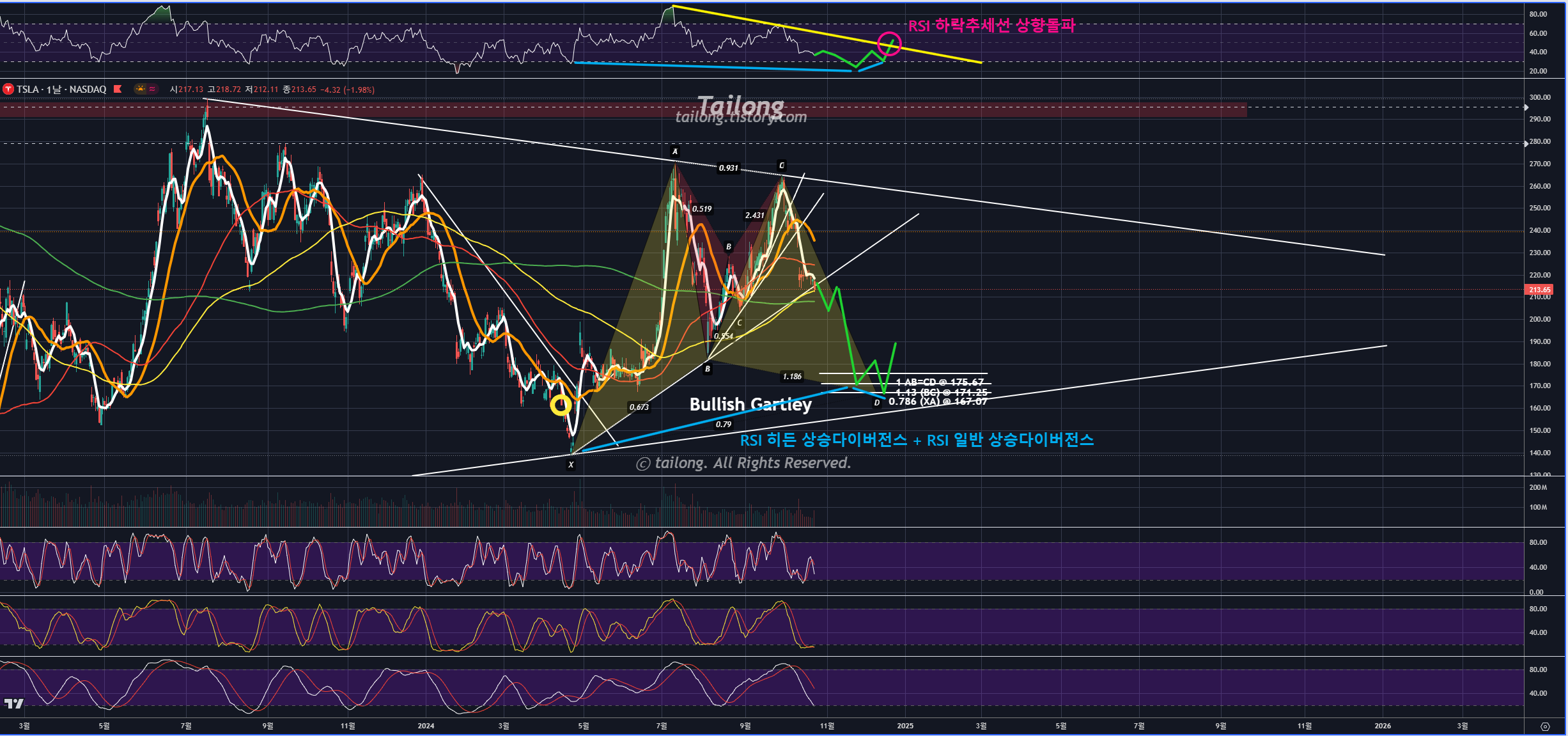
Task: Click the red flag icon beside NASDAQ
Action: 118,90
